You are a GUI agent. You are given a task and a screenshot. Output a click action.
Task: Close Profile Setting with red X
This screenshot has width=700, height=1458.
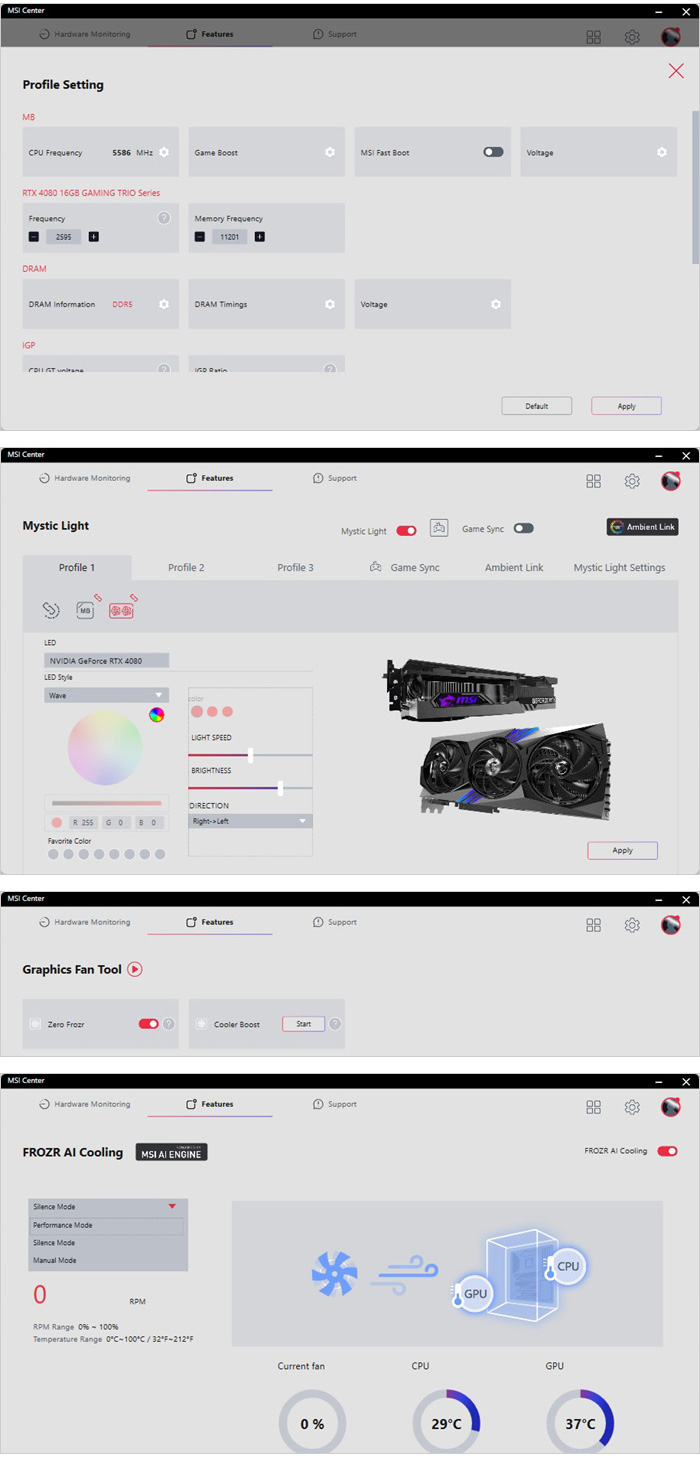675,70
